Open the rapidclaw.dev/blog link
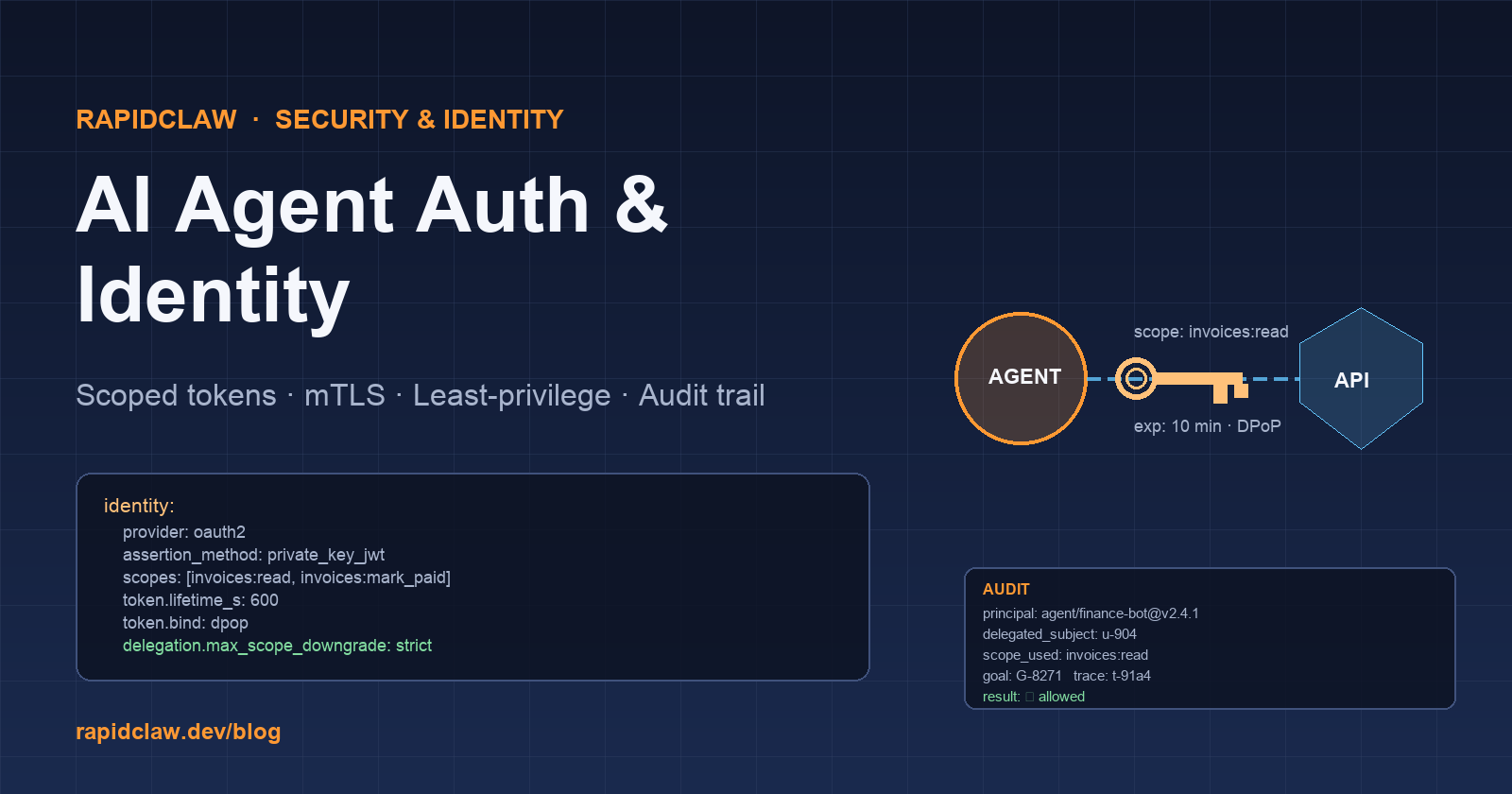The width and height of the screenshot is (1512, 794). pyautogui.click(x=178, y=732)
